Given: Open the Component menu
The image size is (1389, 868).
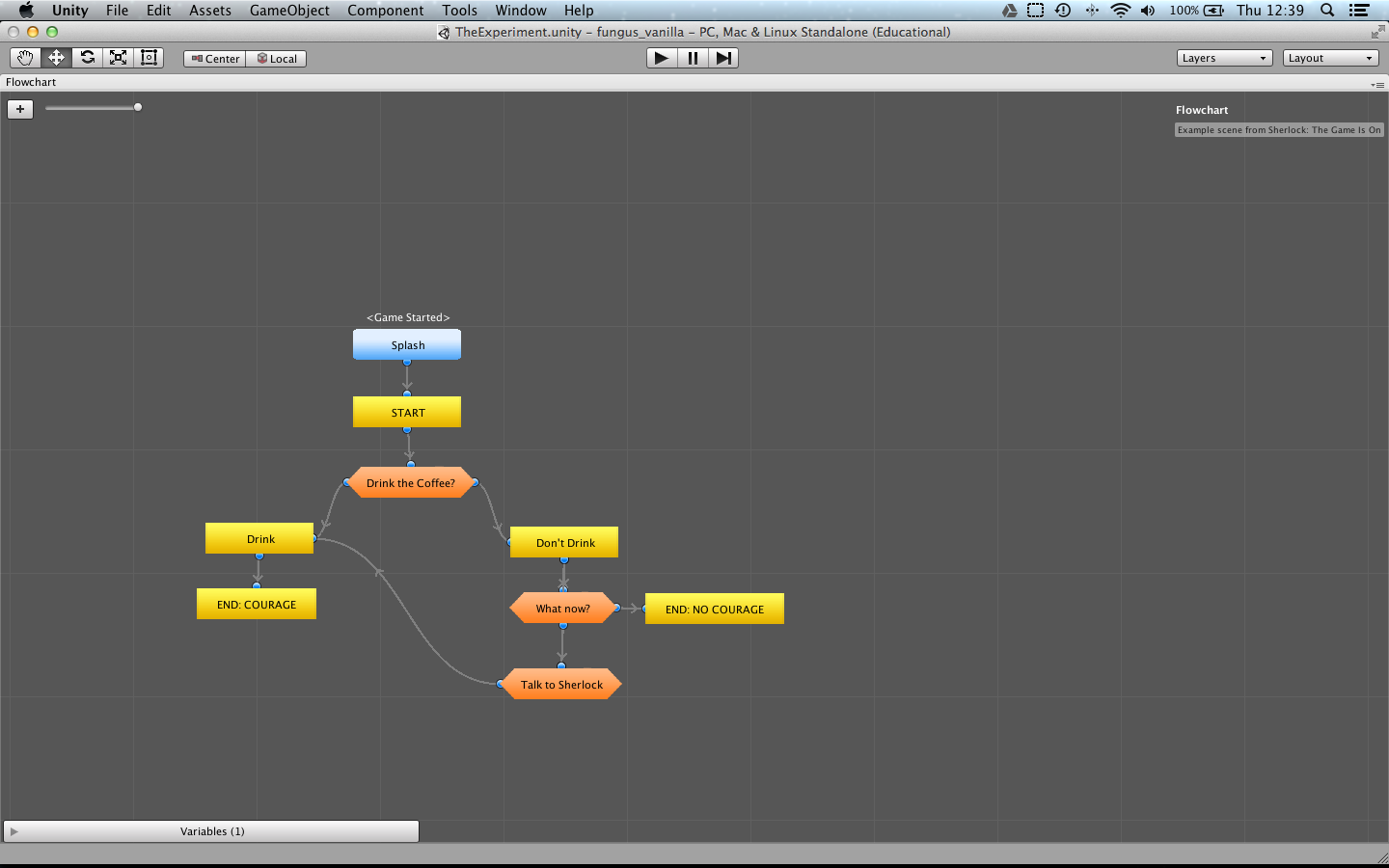Looking at the screenshot, I should coord(386,11).
